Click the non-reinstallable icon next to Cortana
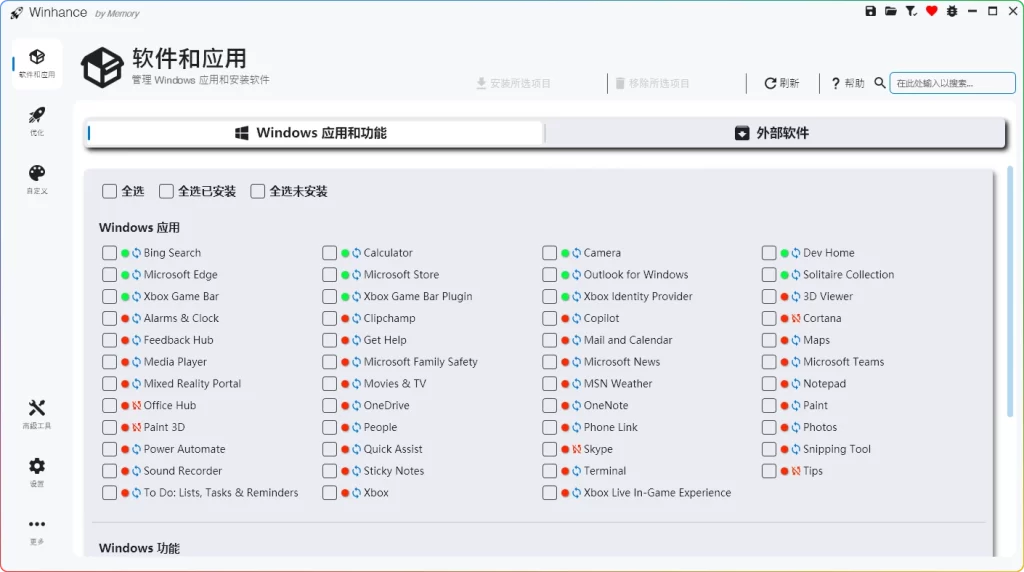 795,318
